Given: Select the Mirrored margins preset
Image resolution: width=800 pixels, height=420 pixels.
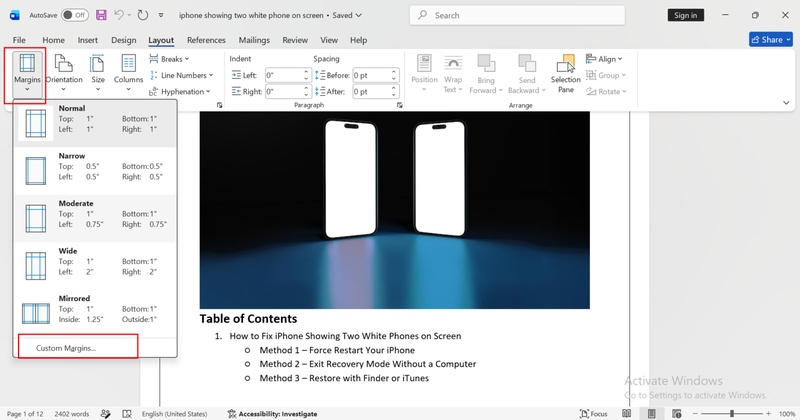Looking at the screenshot, I should point(95,313).
